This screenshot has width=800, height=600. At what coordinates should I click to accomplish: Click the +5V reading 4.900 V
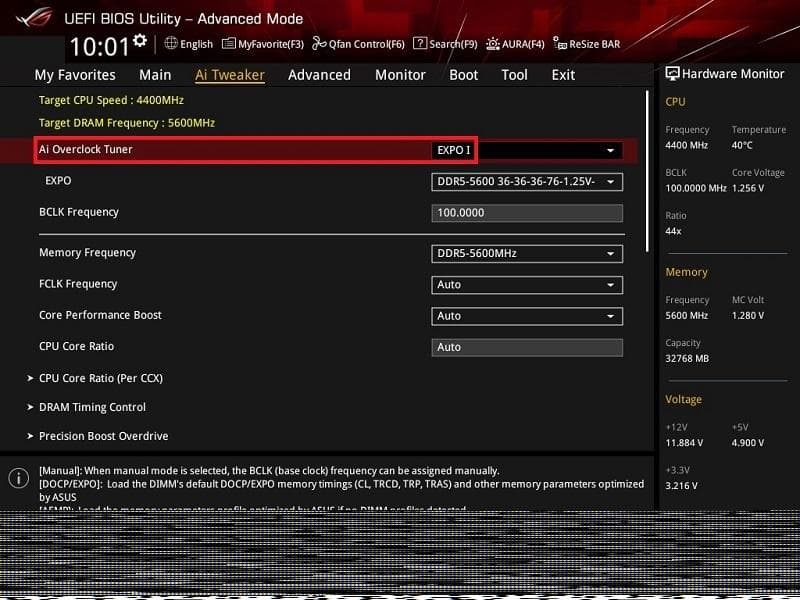(x=747, y=443)
